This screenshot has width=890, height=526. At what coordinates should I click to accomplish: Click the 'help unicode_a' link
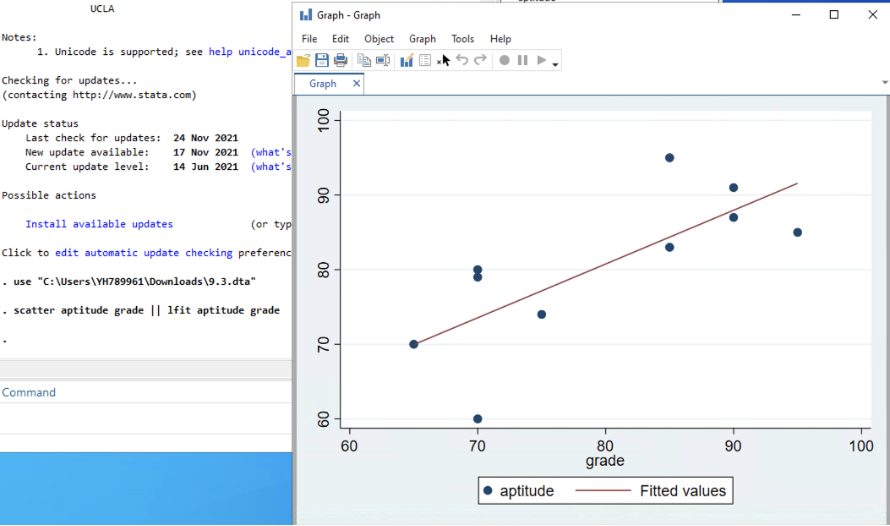250,52
